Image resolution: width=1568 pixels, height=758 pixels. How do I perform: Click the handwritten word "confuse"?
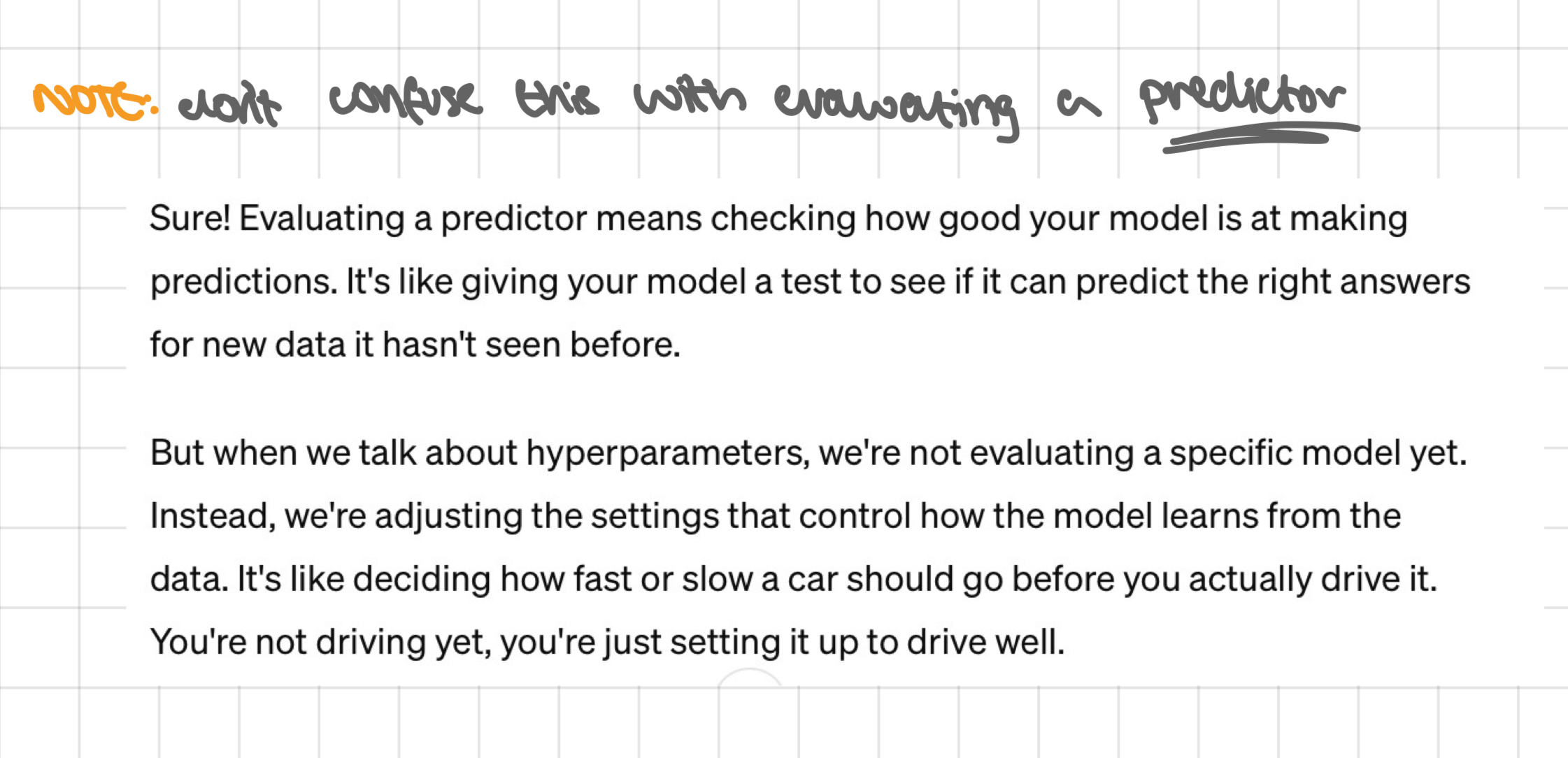pos(406,102)
